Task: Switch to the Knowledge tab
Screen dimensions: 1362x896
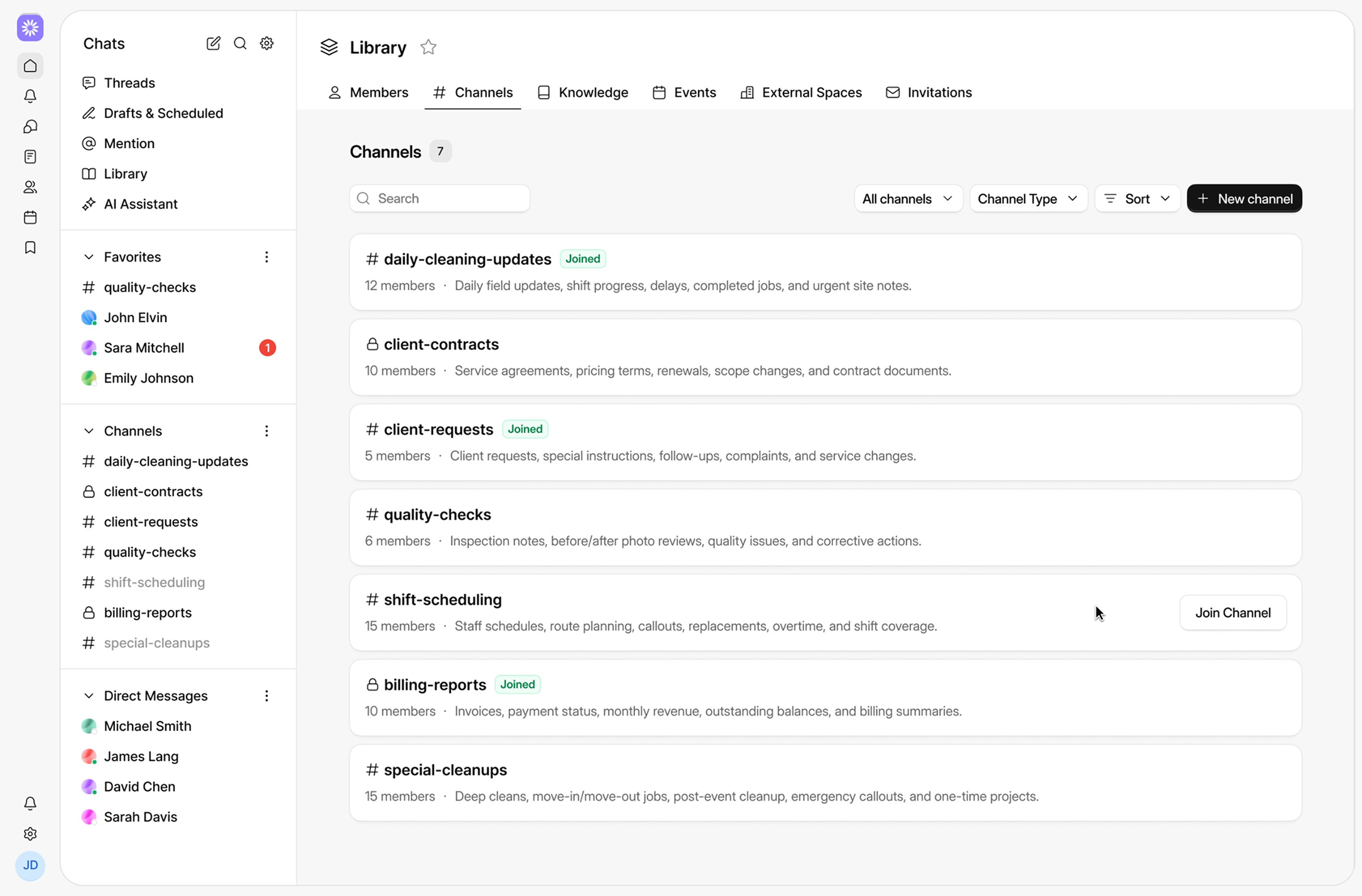Action: tap(582, 92)
